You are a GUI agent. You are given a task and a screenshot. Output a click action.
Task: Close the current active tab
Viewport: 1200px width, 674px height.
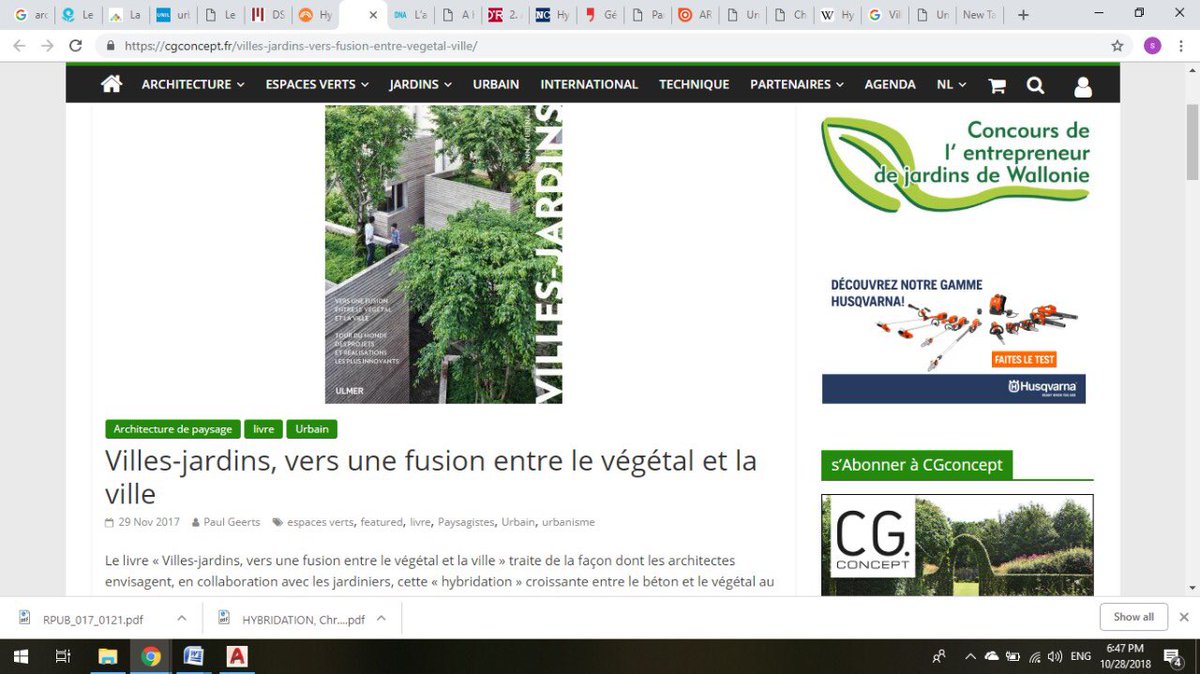click(x=373, y=15)
